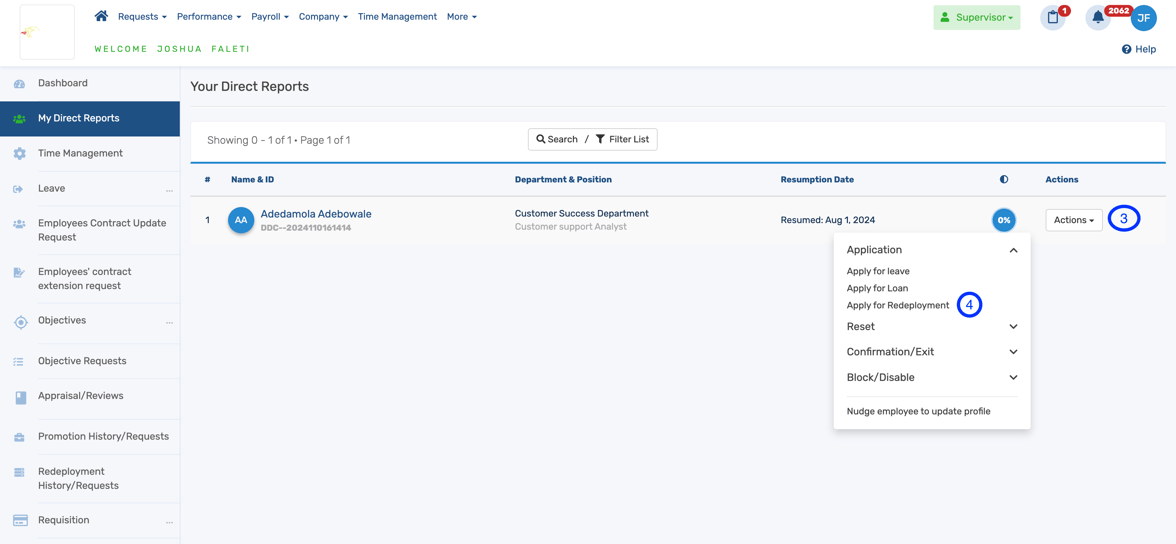Click the Resumption Date column header

tap(817, 180)
